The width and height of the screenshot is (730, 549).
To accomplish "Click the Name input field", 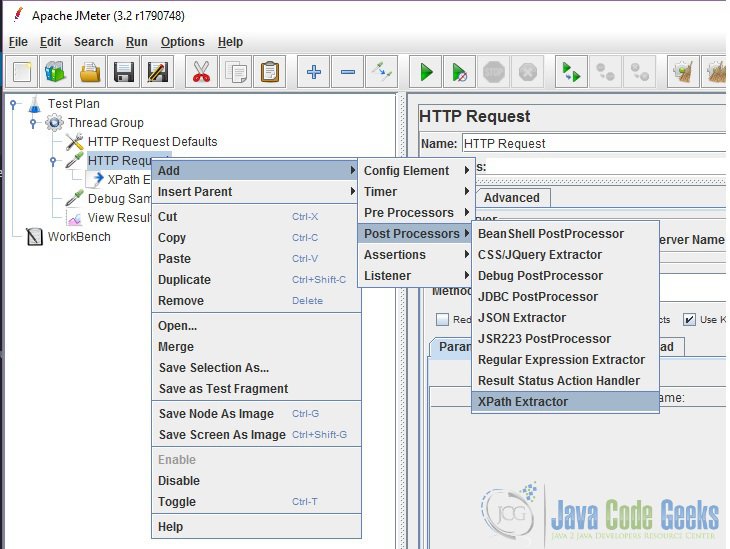I will pos(594,143).
